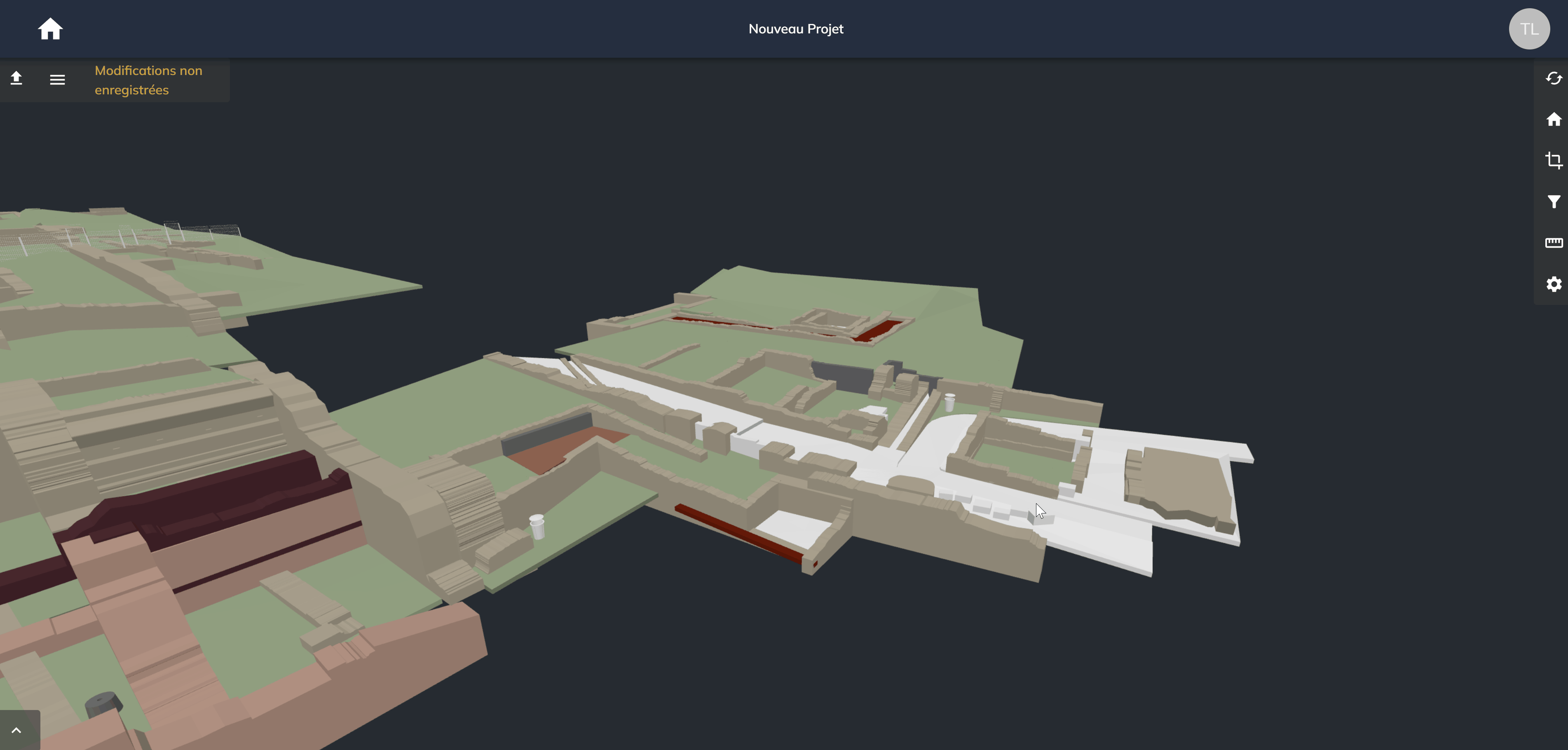This screenshot has width=1568, height=750.
Task: Click the 'Nouveau Projet' title
Action: tap(796, 28)
